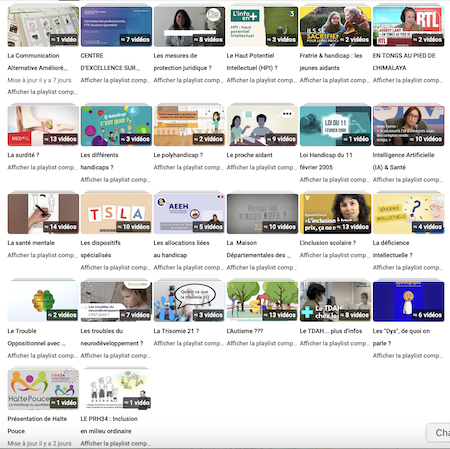Show full playlist under EN TONGS AU PIED
Screen dimensions: 450x449
407,80
